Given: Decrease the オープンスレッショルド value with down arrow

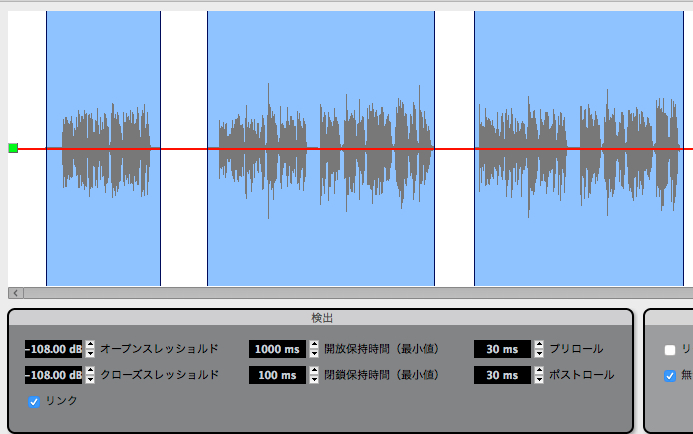Looking at the screenshot, I should click(90, 354).
